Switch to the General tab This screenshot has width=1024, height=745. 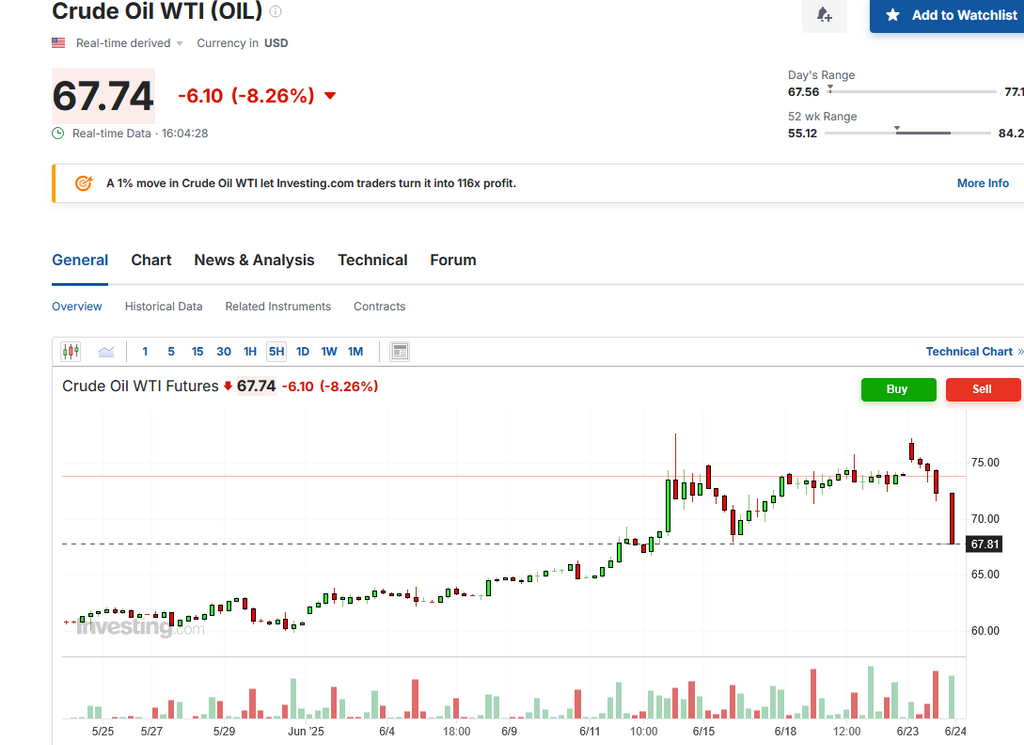(x=80, y=260)
